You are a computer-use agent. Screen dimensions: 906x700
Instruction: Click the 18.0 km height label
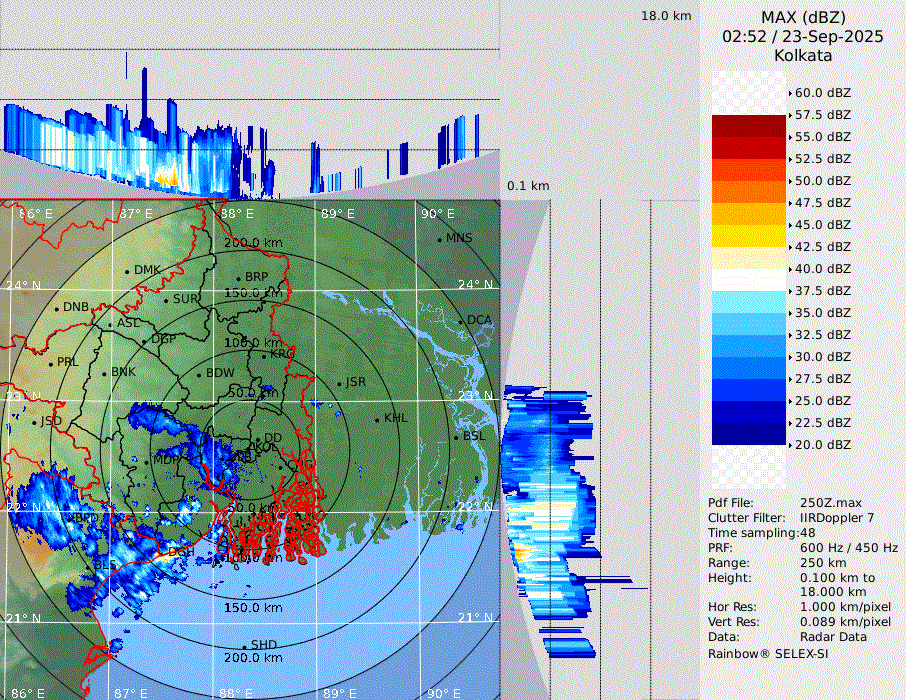[x=666, y=16]
